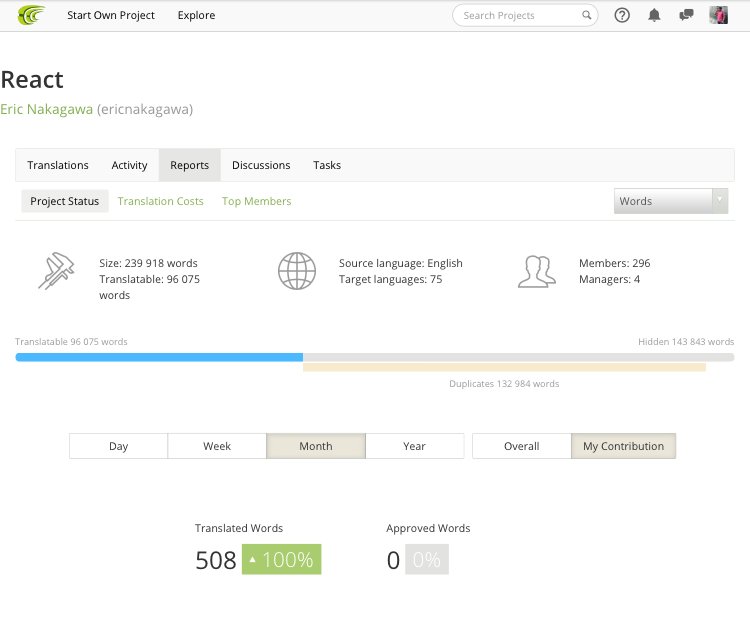Screen dimensions: 750x621
Task: Select Project Status report
Action: coord(65,201)
